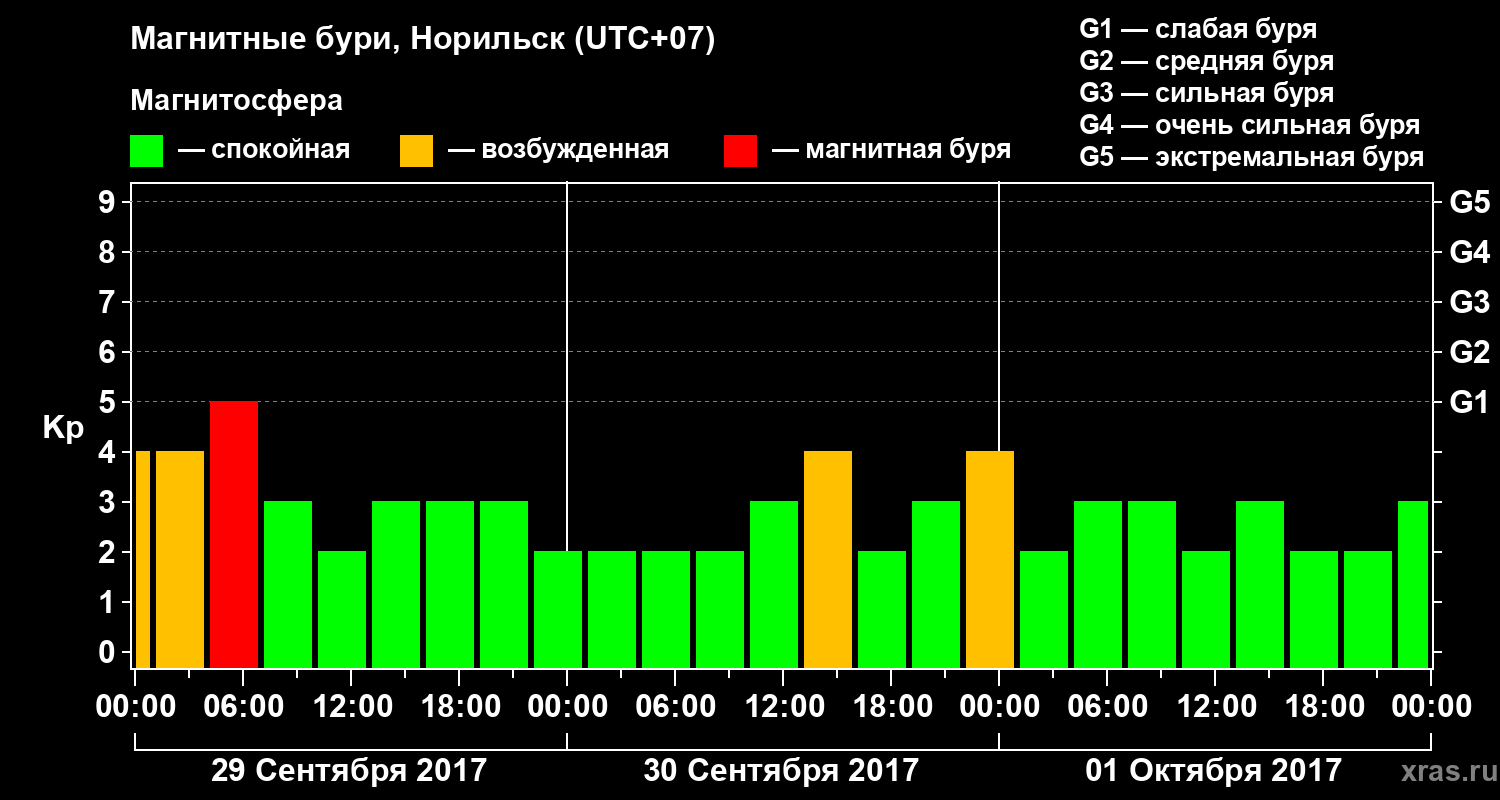1500x800 pixels.
Task: Click the red 'магнитная буря' legend swatch
Action: 740,151
